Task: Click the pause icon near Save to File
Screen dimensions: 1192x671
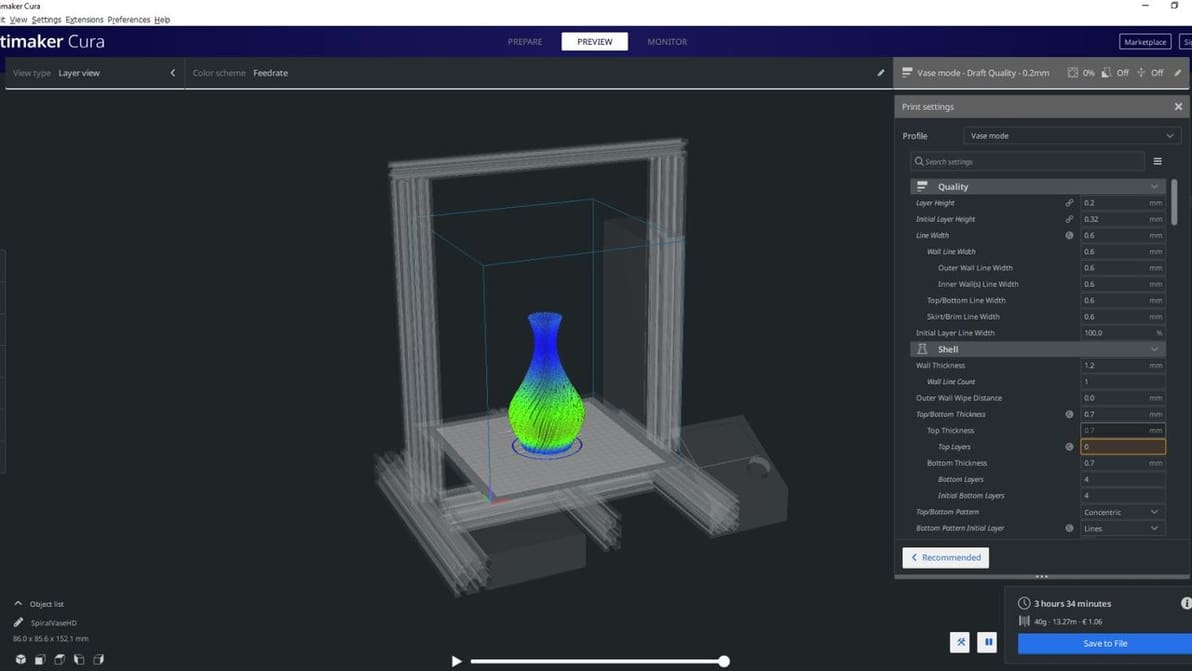Action: [x=988, y=642]
